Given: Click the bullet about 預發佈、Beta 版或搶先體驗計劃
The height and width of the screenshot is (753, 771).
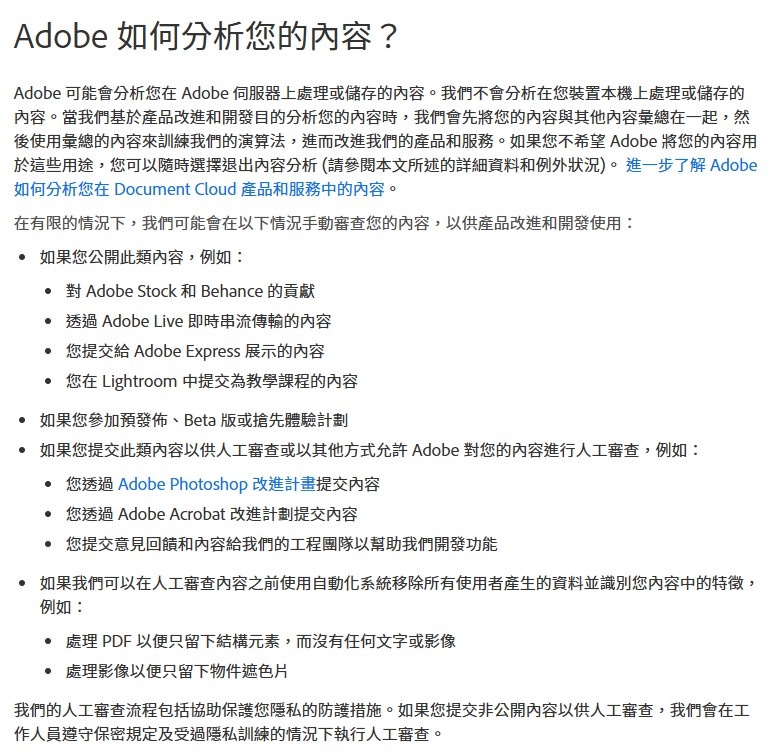Looking at the screenshot, I should 194,420.
